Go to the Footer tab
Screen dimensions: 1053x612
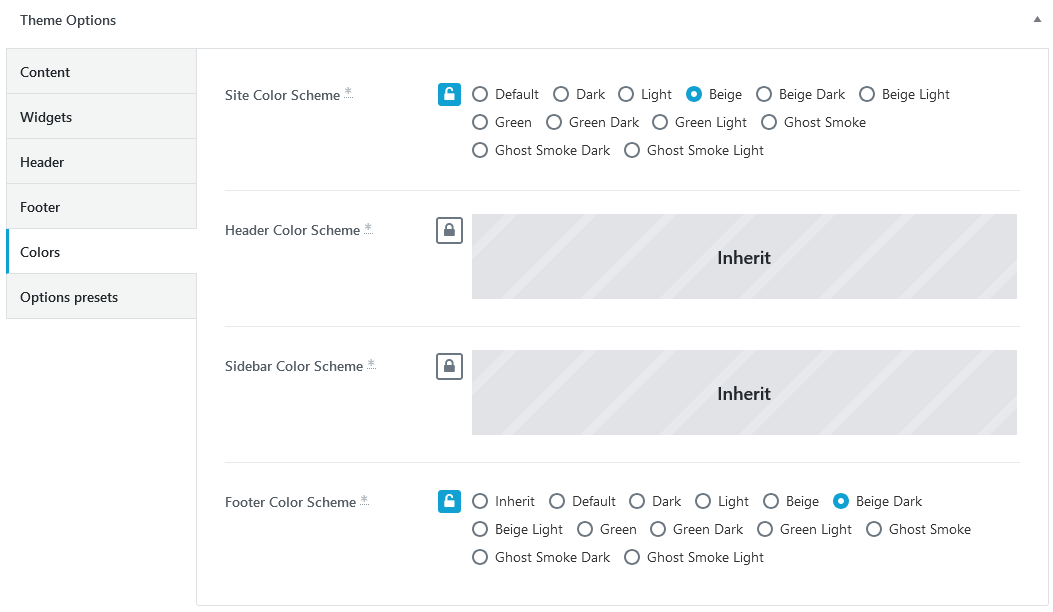(101, 207)
